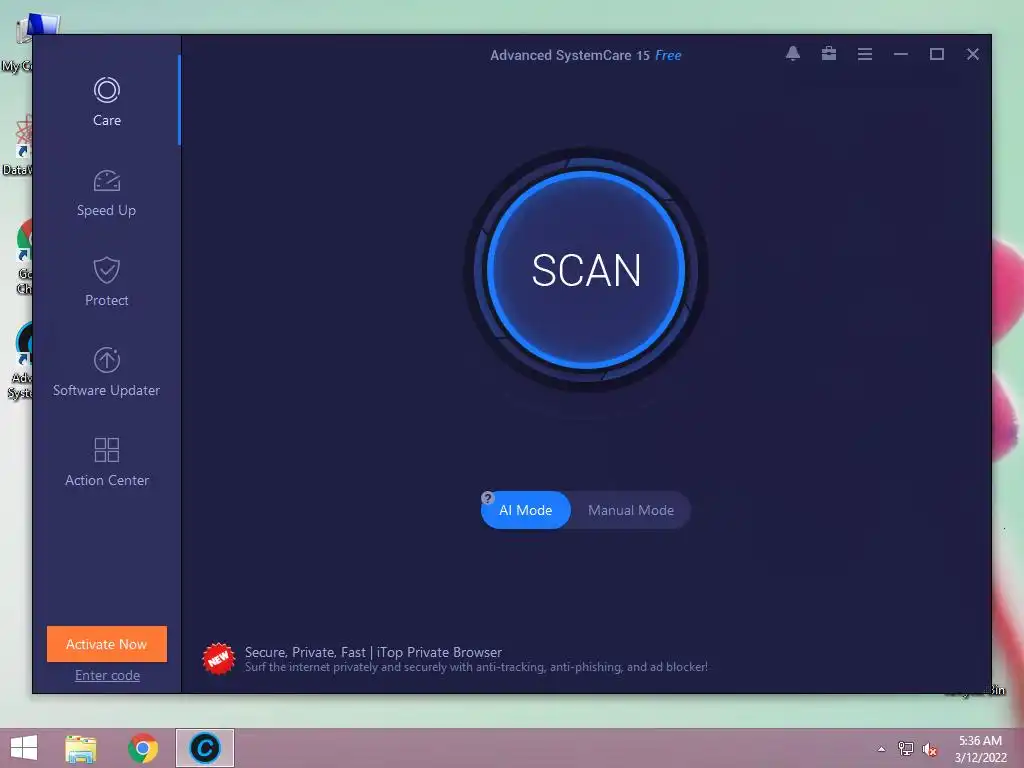
Task: Open the taskbar clock showing 5:36 AM
Action: tap(980, 749)
